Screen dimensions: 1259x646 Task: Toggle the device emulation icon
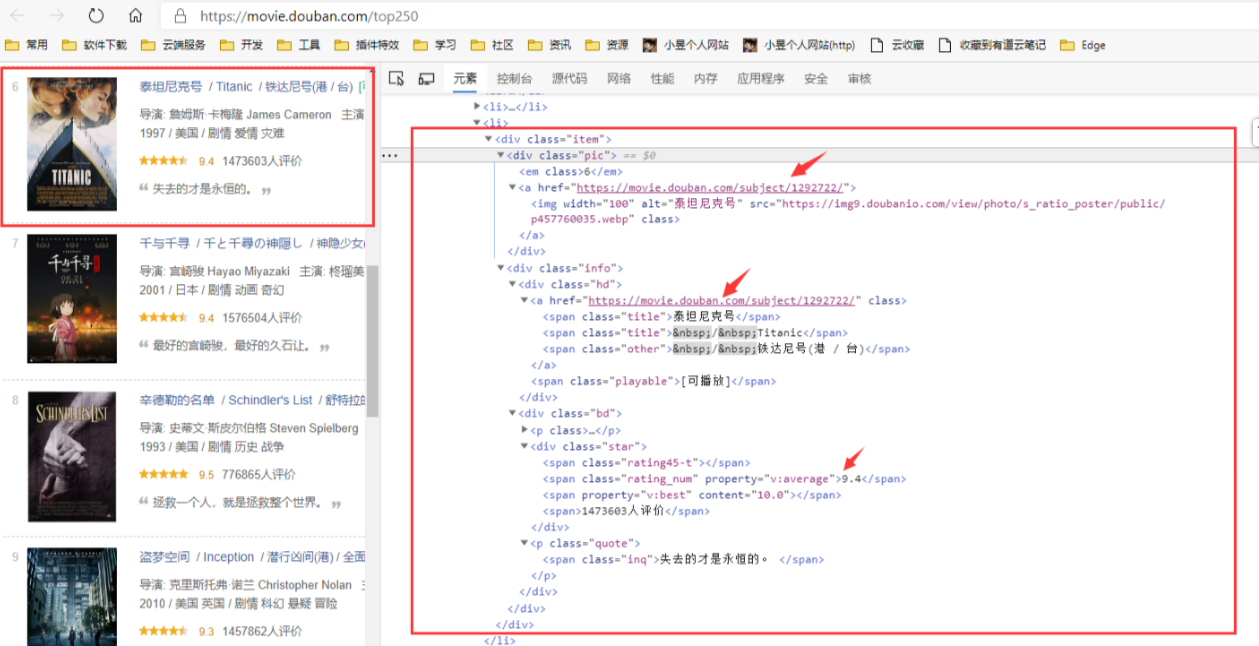tap(426, 79)
